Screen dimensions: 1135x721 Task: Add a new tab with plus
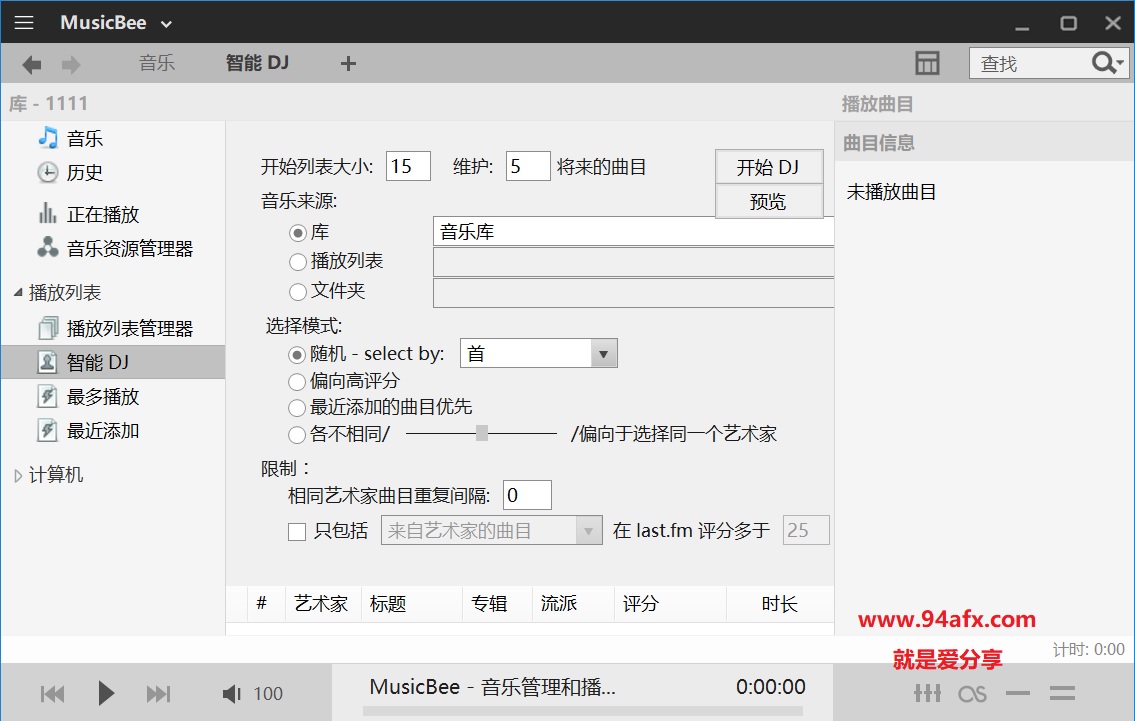tap(348, 64)
